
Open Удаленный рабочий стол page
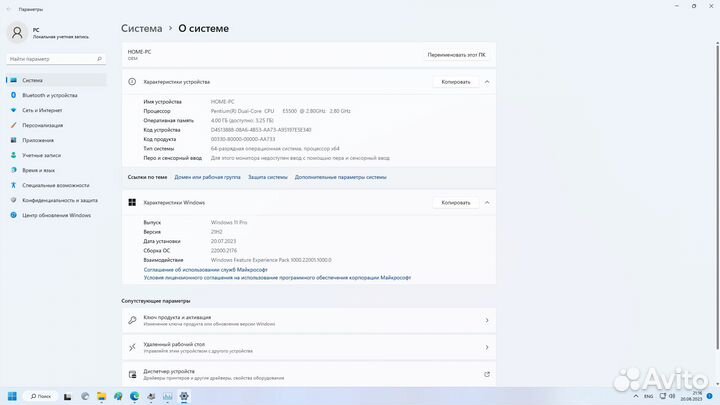(309, 348)
